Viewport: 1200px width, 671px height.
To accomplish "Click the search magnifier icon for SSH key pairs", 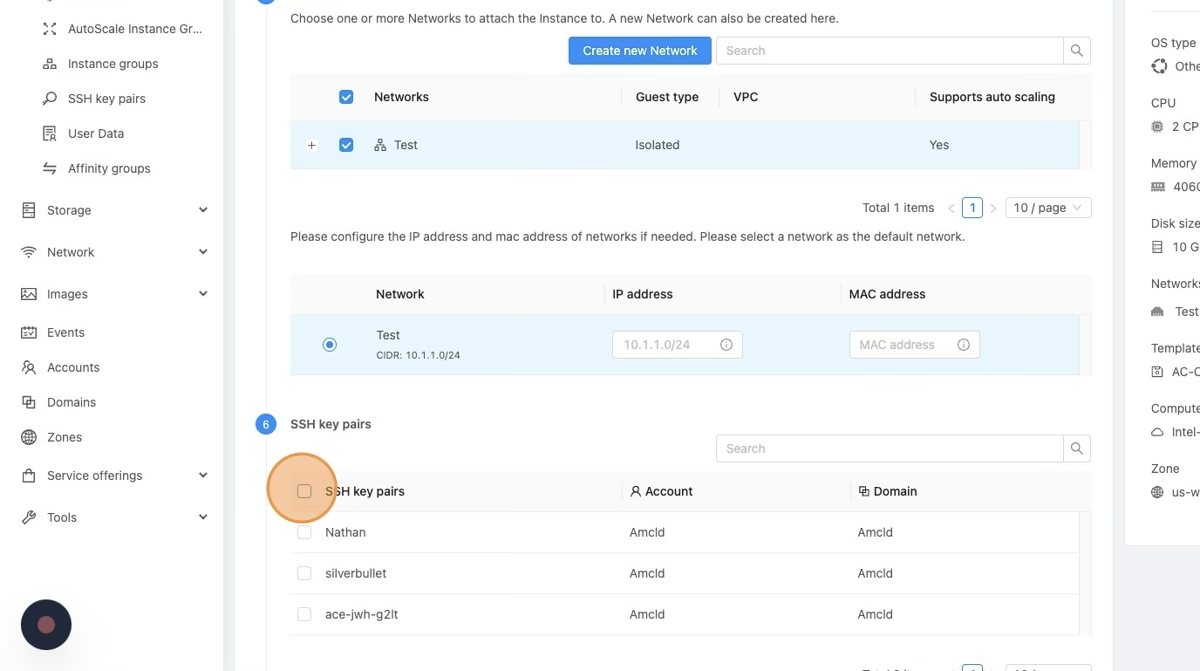I will coord(1077,449).
